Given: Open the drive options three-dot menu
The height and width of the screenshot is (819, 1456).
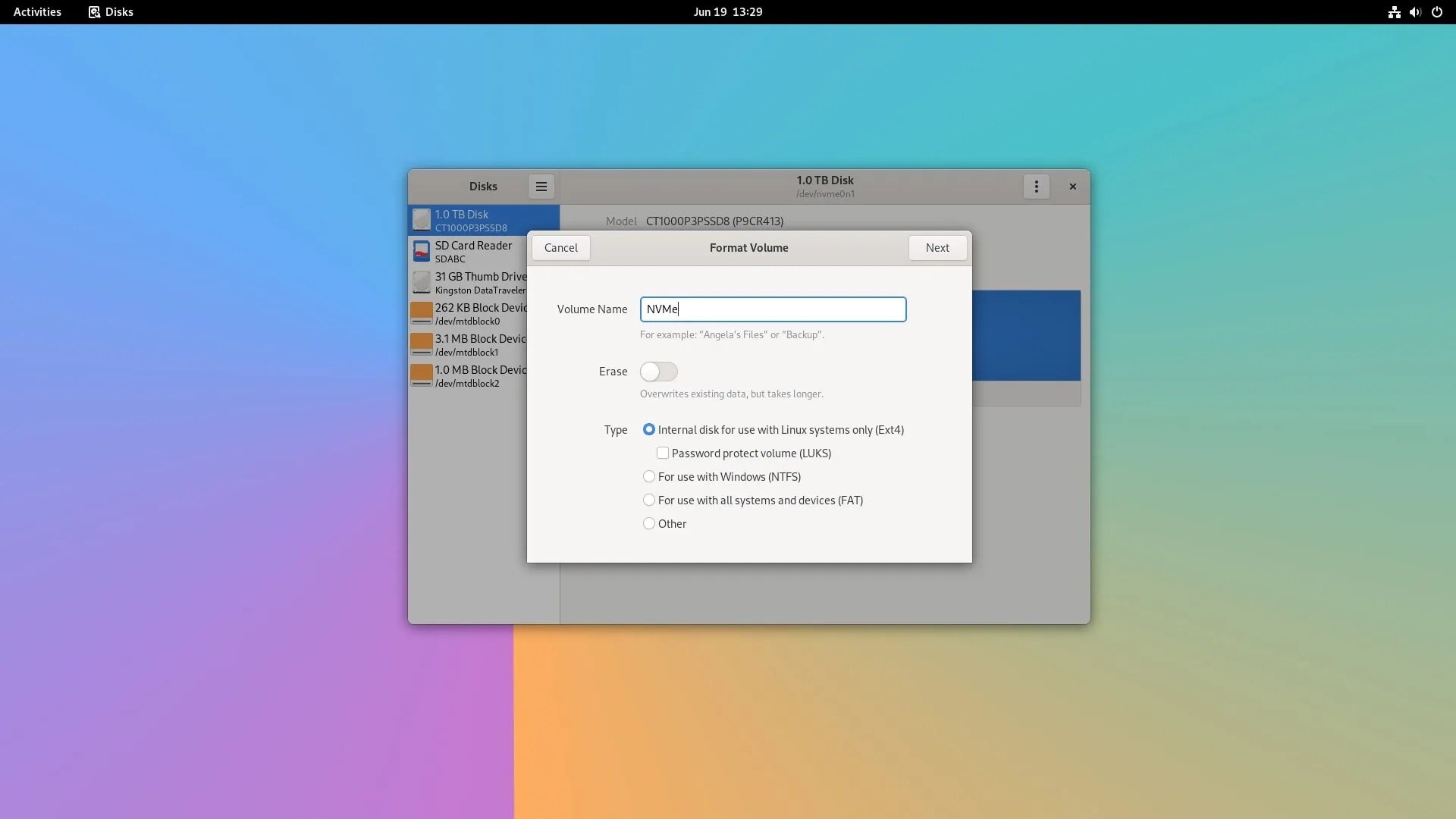Looking at the screenshot, I should pyautogui.click(x=1036, y=187).
